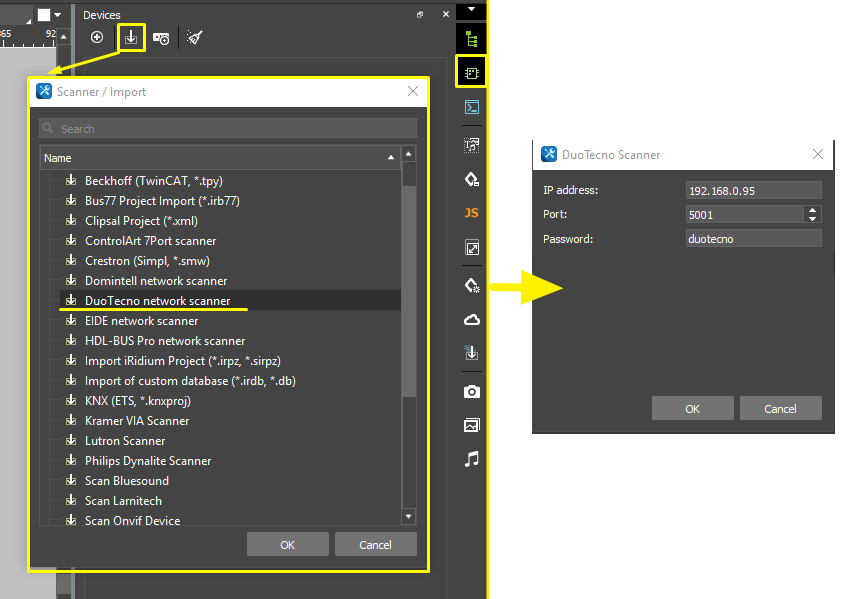Select DuoTecno network scanner entry
This screenshot has height=599, width=865.
157,301
